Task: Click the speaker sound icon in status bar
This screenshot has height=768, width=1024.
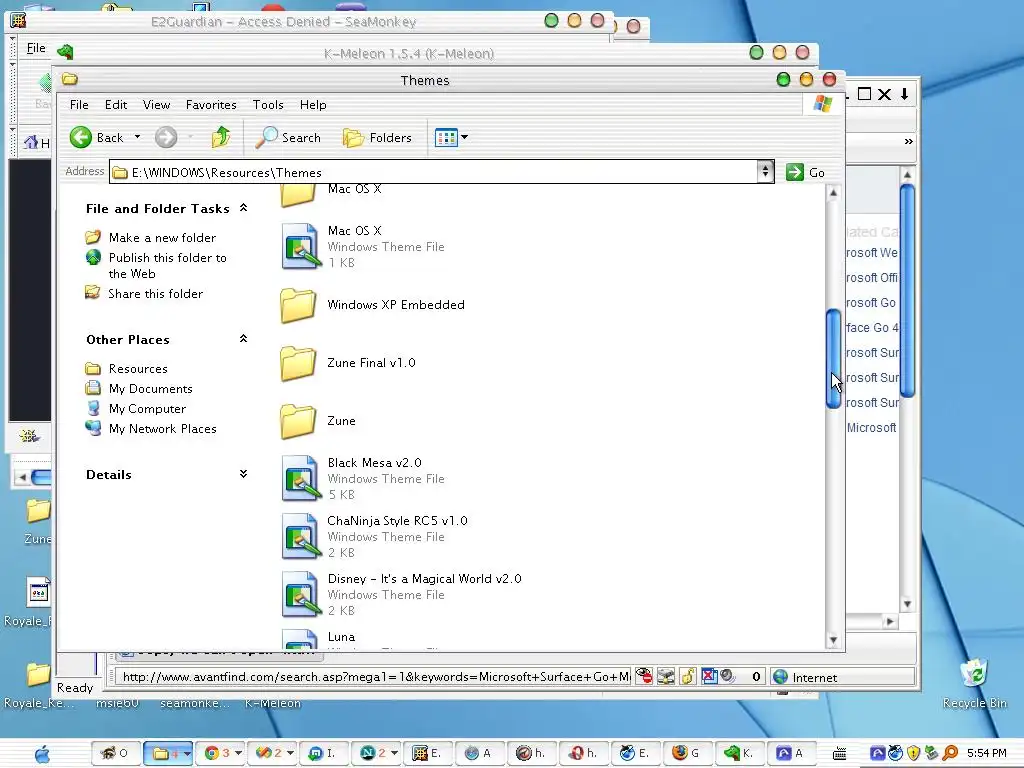Action: tap(728, 677)
